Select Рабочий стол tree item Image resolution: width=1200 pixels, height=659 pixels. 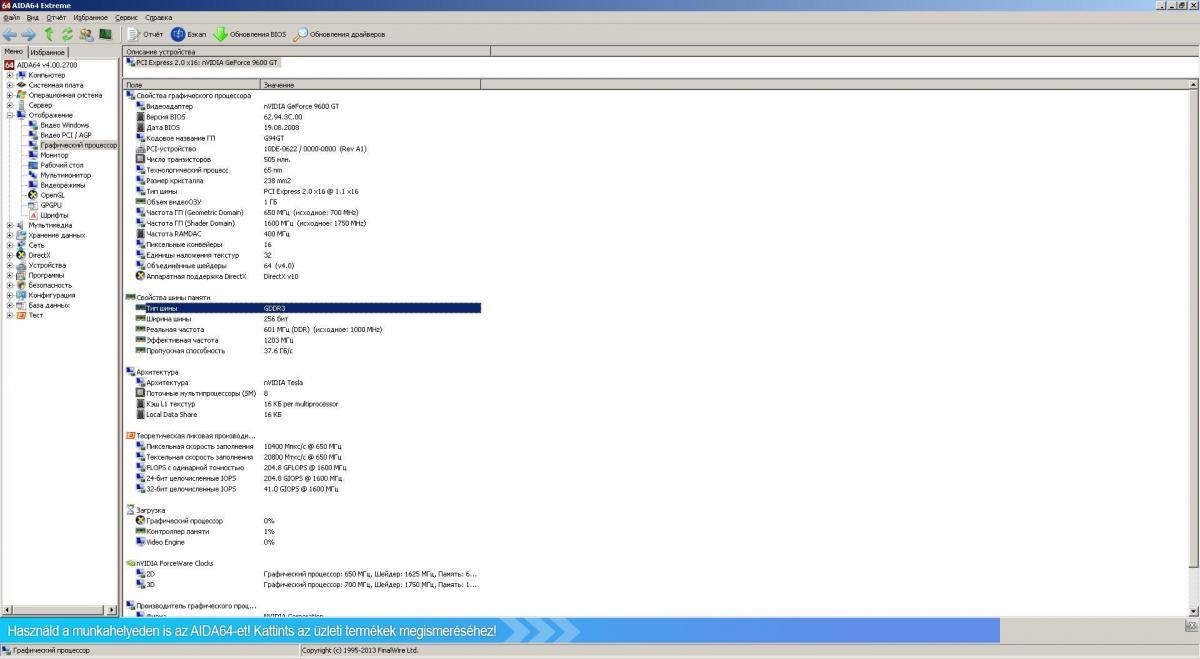pos(62,165)
